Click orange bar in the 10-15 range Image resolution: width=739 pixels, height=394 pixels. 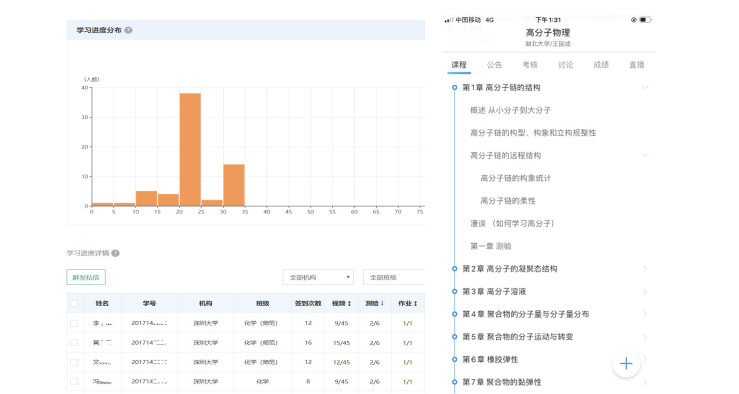[x=146, y=198]
